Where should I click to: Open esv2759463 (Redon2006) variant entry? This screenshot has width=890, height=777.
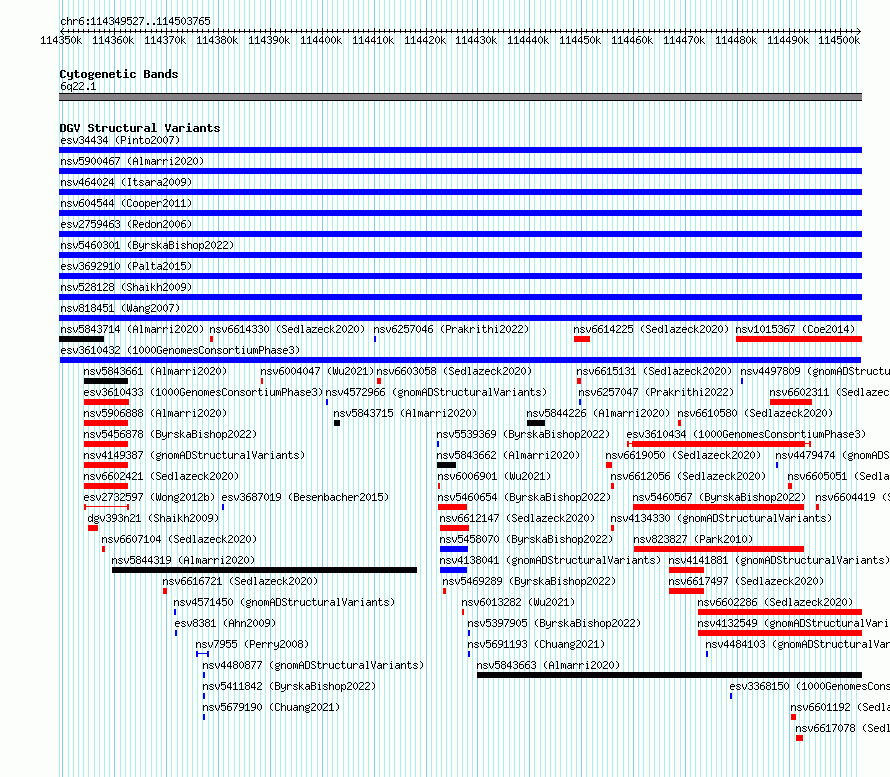[126, 224]
